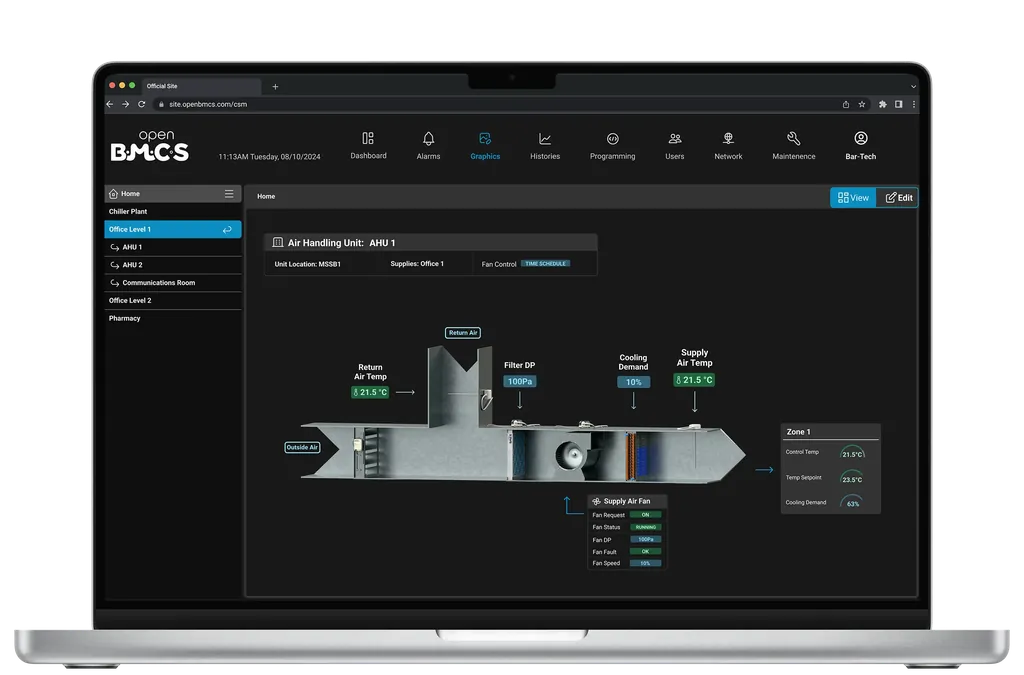
Task: Open the Dashboard section
Action: (368, 146)
